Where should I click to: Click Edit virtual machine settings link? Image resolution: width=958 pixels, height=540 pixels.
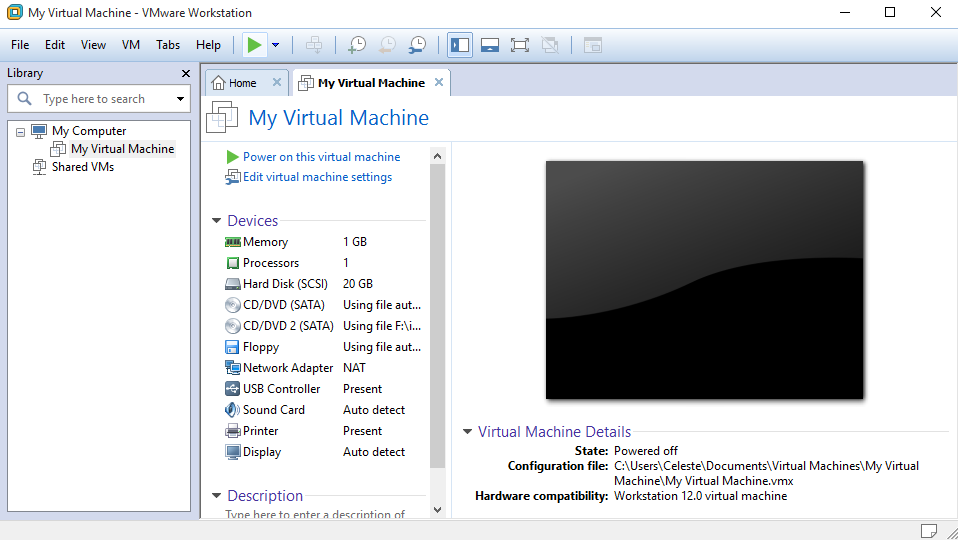pos(317,177)
